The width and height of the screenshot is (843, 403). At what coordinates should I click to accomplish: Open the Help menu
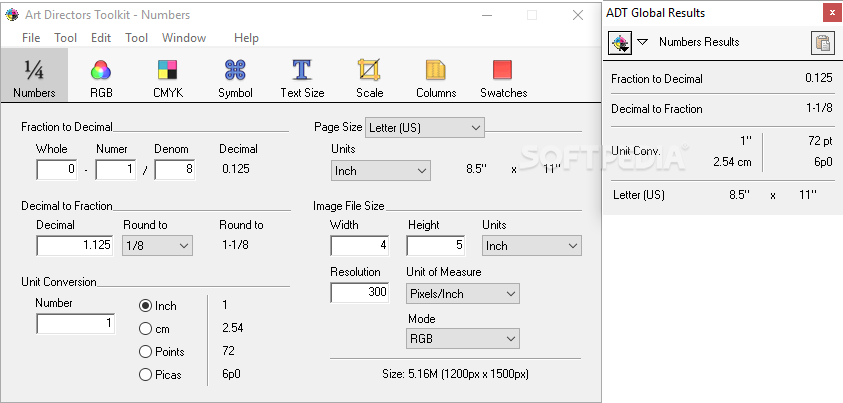coord(246,38)
